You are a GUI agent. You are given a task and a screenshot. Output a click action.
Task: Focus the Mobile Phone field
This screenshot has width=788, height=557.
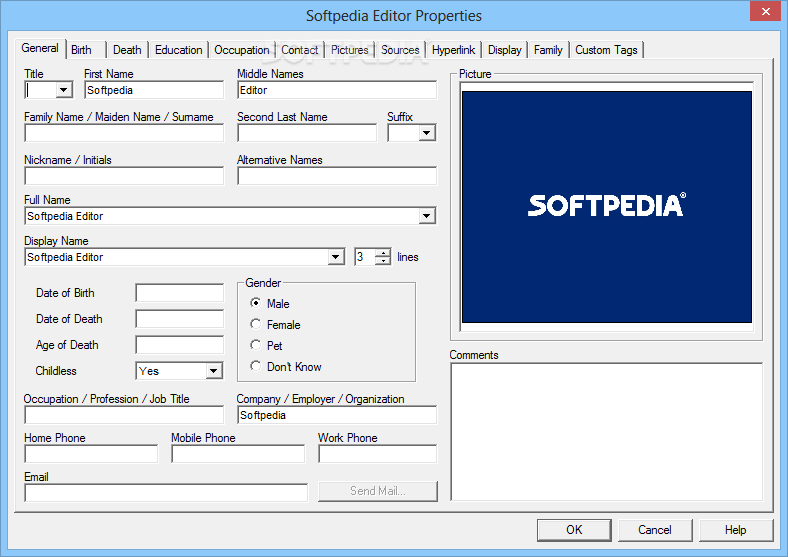(238, 454)
